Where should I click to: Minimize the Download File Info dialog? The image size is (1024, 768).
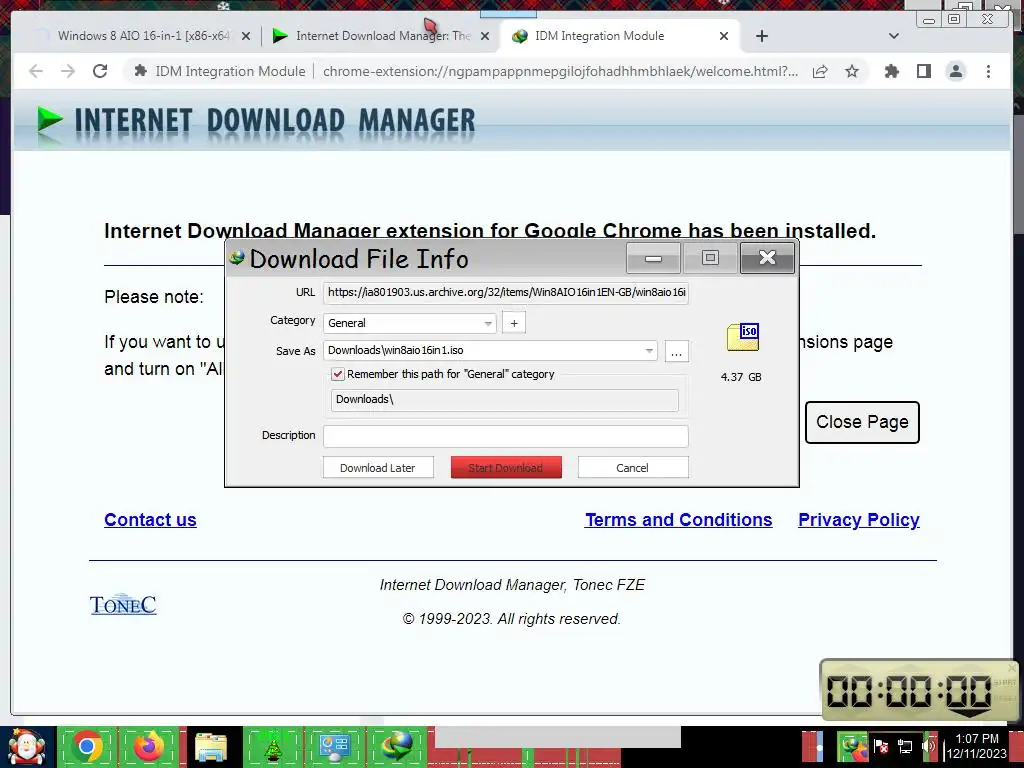click(654, 258)
